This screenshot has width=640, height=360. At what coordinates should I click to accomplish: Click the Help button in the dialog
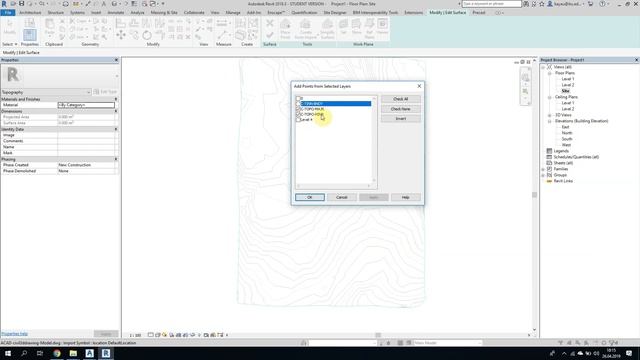tap(405, 197)
